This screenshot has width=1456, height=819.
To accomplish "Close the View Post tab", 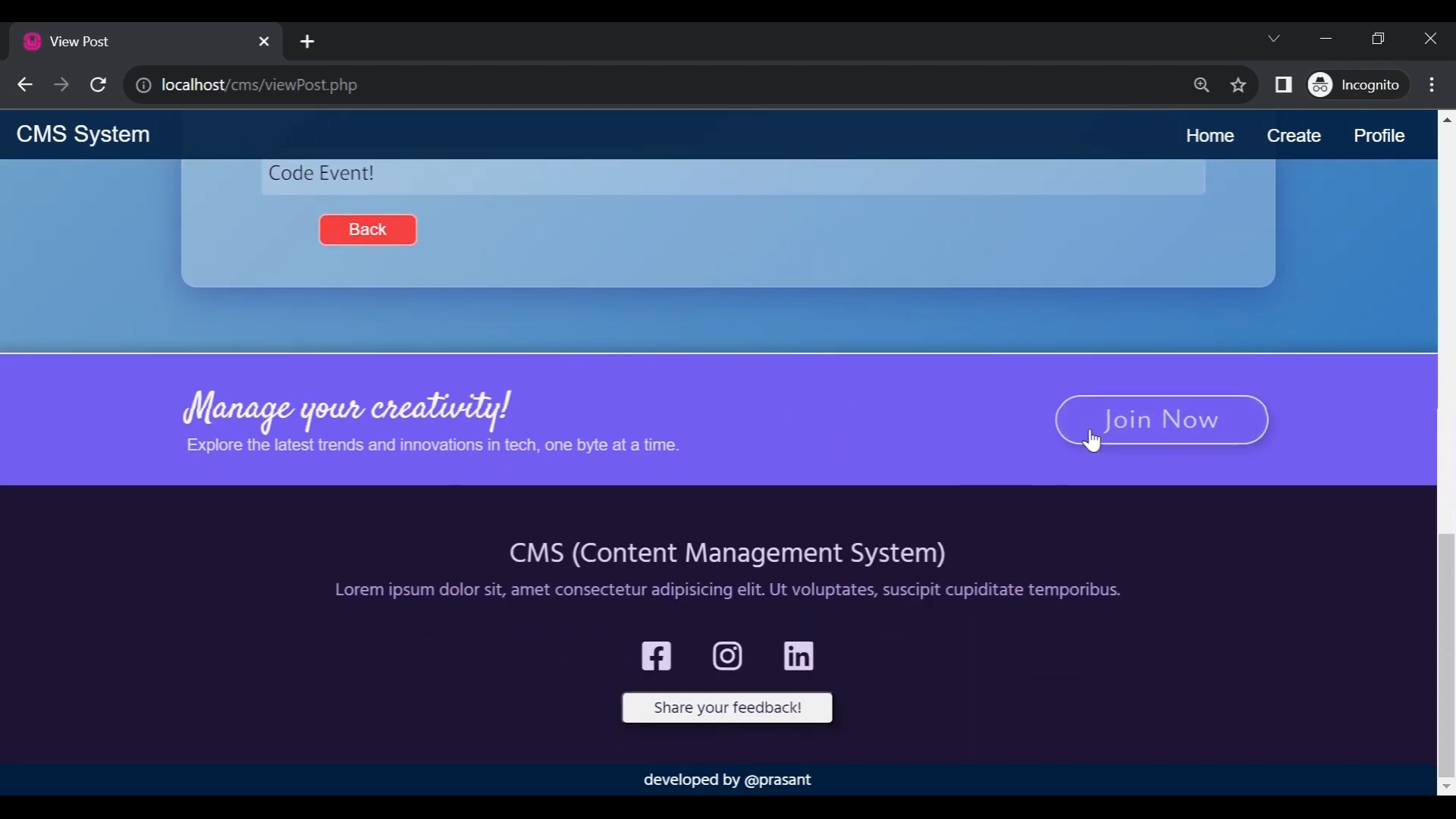I will tap(265, 42).
